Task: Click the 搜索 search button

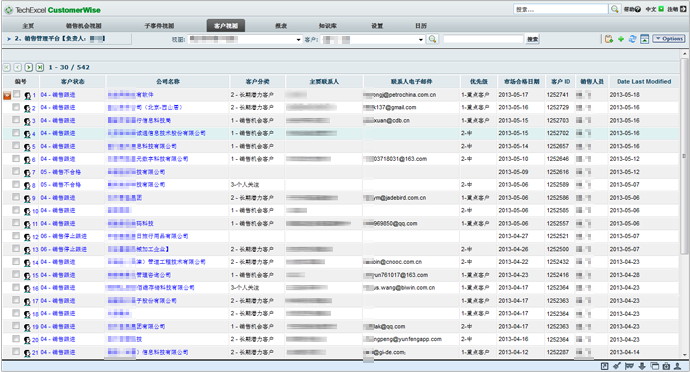Action: 533,39
